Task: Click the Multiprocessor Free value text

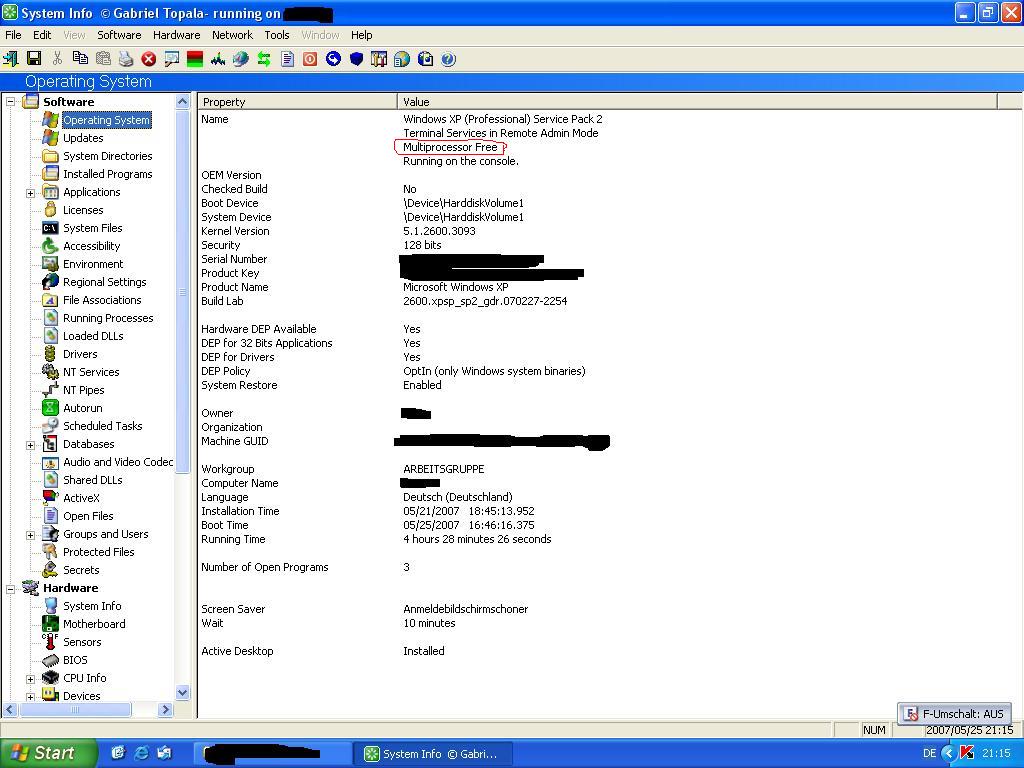Action: pyautogui.click(x=450, y=147)
